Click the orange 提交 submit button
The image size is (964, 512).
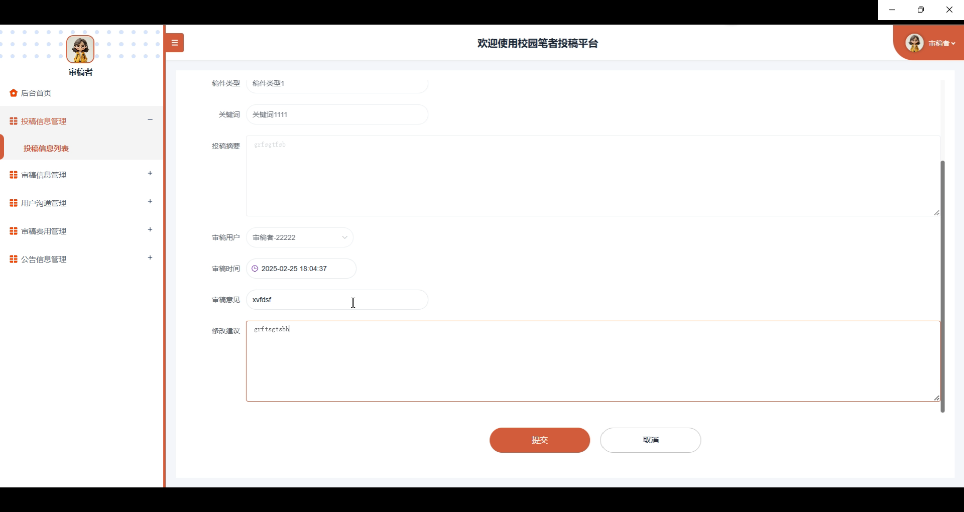point(540,440)
